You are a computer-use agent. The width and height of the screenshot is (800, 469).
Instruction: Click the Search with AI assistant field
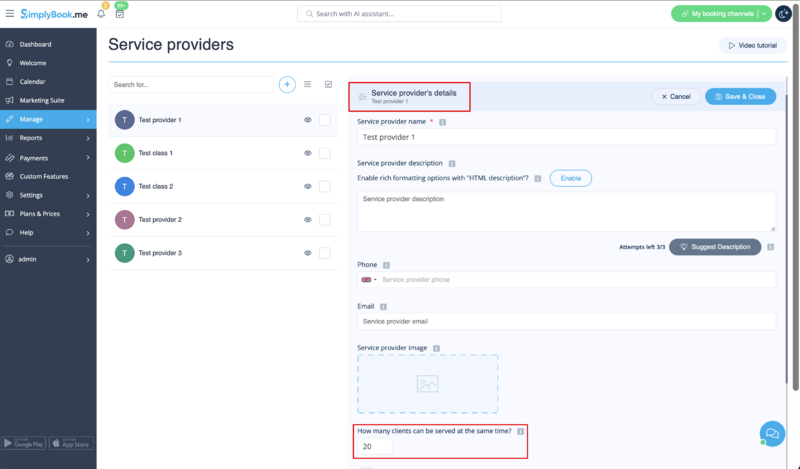click(x=399, y=14)
